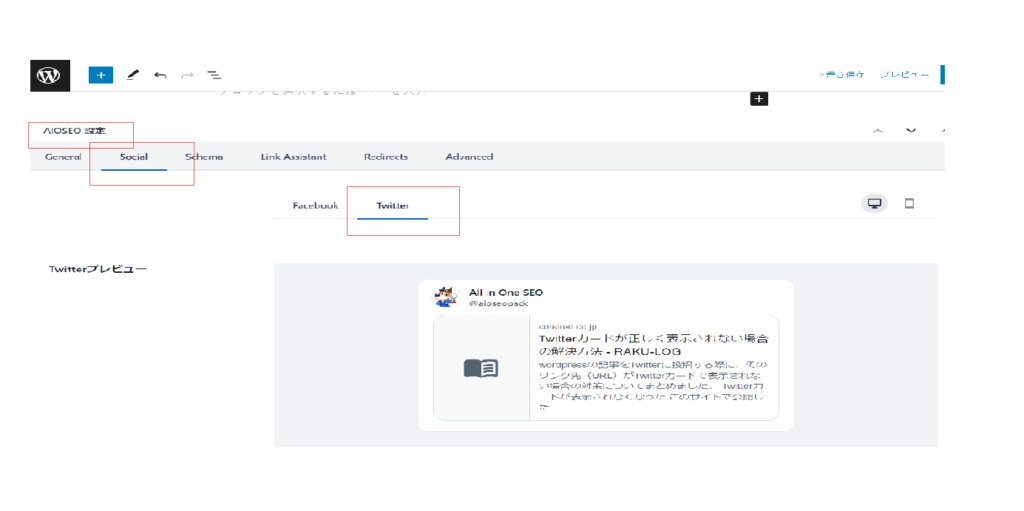Screen dimensions: 1024x511
Task: Open the block inserter plus button
Action: coord(101,75)
